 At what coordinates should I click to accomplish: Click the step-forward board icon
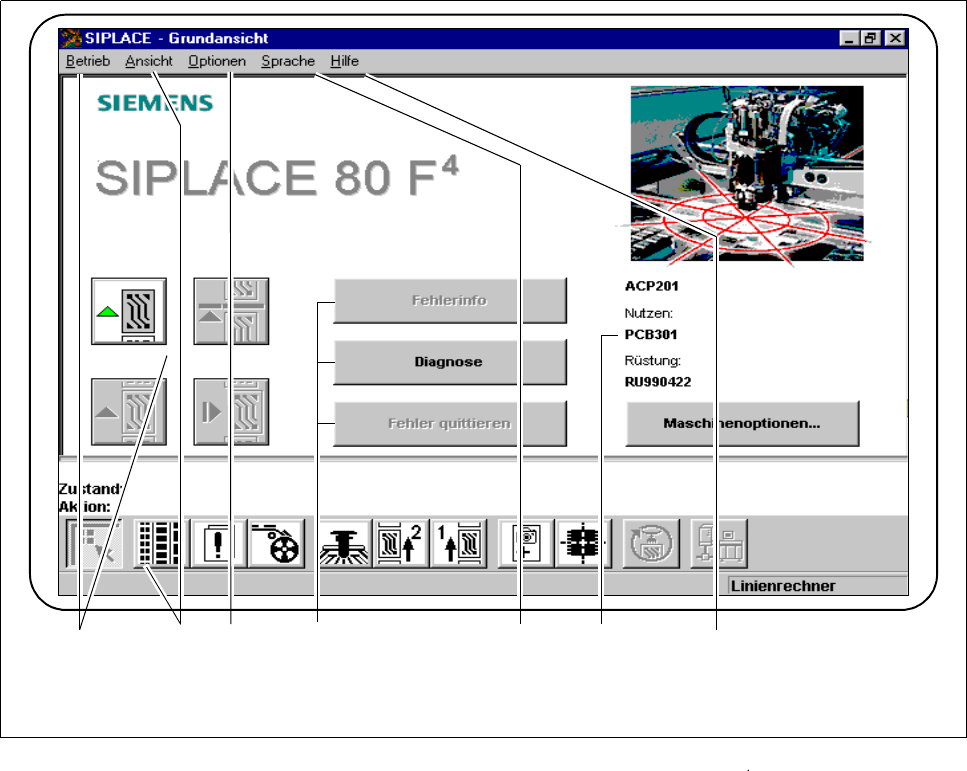pos(231,411)
